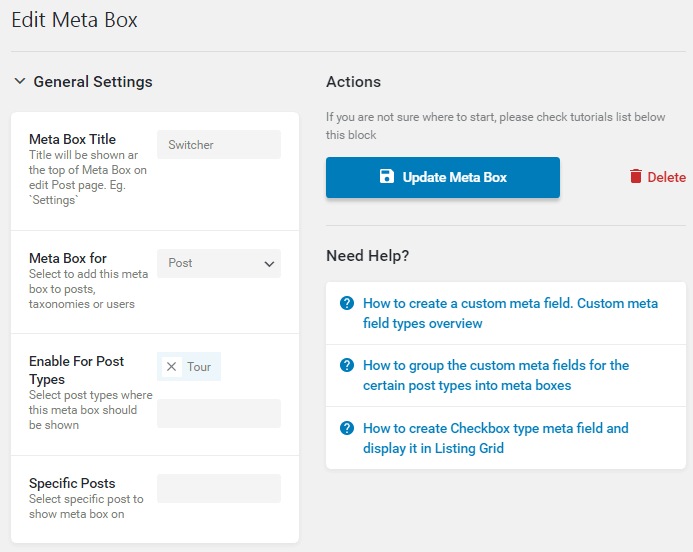This screenshot has height=552, width=693.
Task: Click the General Settings heading
Action: [93, 82]
